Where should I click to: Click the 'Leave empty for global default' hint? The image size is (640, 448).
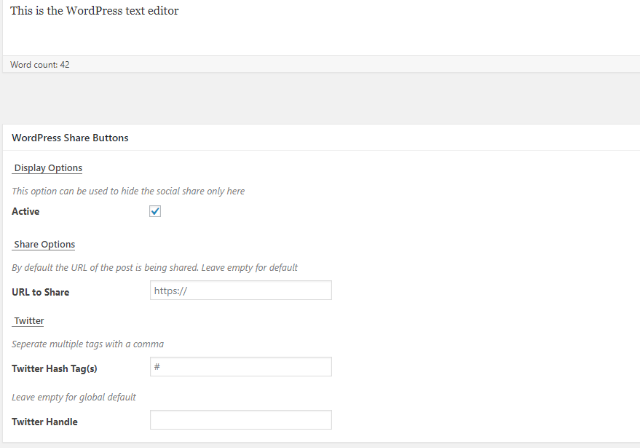[73, 397]
